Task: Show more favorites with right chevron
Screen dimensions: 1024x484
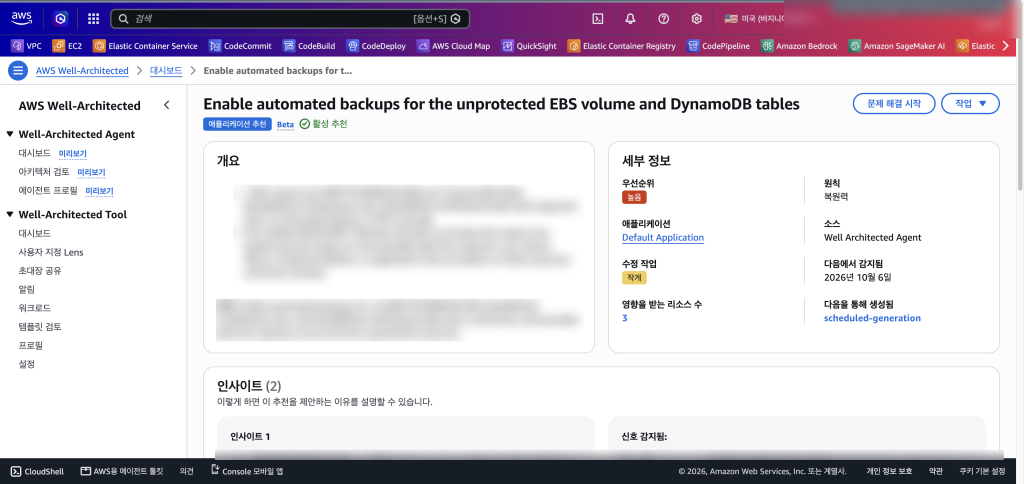Action: pos(1006,46)
